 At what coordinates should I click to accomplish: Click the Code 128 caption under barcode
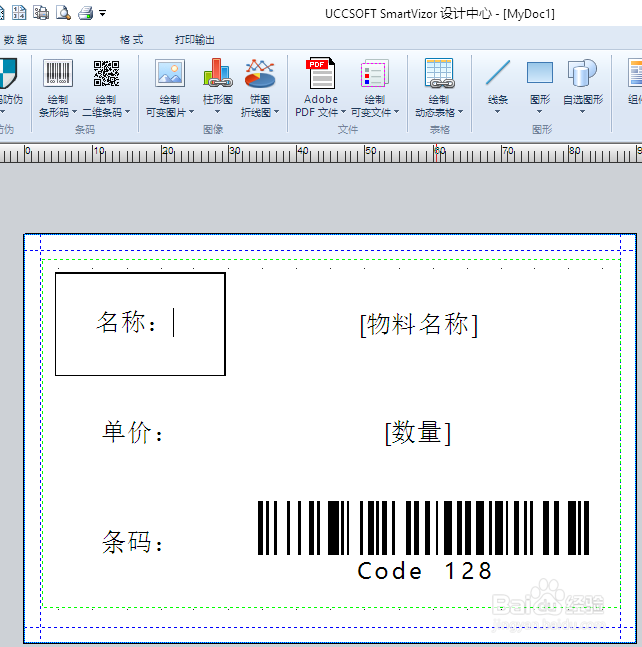pyautogui.click(x=425, y=571)
